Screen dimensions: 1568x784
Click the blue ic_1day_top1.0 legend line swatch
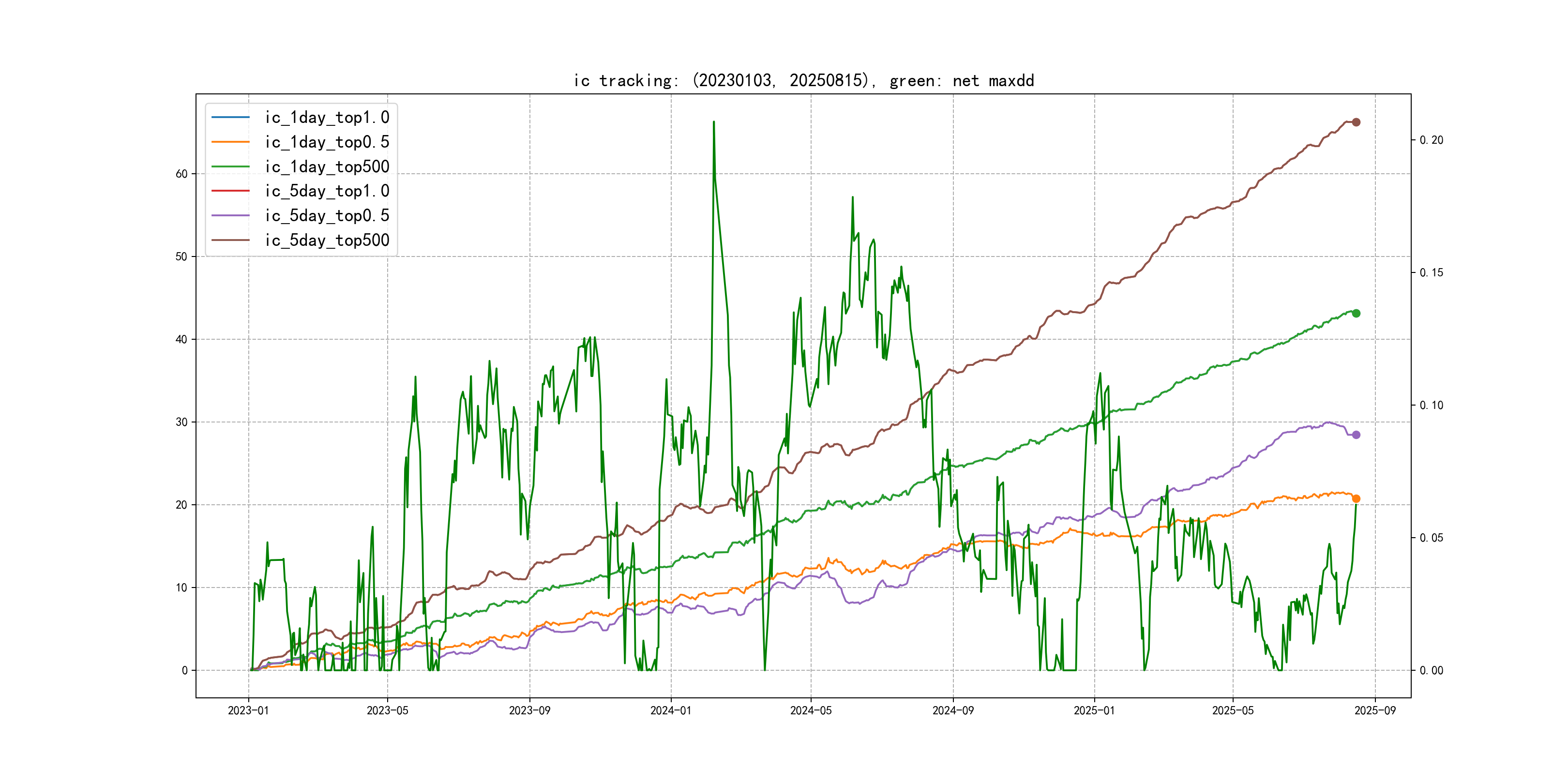(x=230, y=117)
